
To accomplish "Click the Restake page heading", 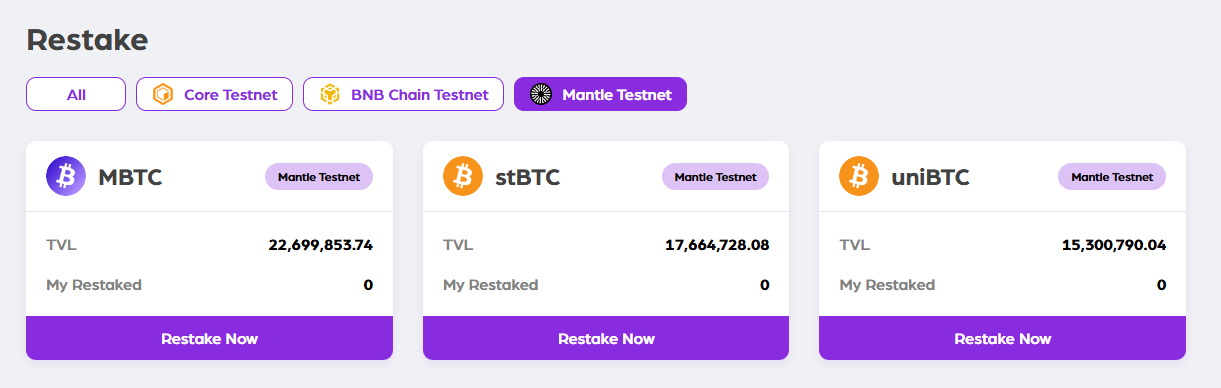I will coord(87,40).
